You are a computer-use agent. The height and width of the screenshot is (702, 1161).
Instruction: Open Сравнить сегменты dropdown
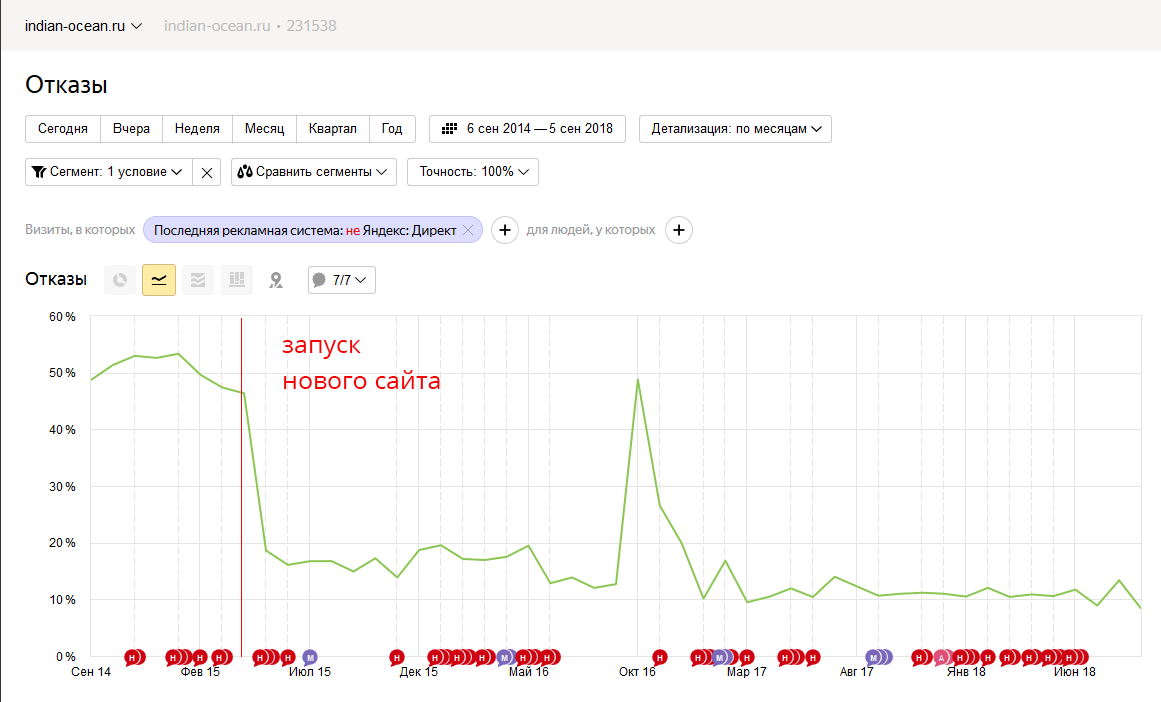click(313, 172)
